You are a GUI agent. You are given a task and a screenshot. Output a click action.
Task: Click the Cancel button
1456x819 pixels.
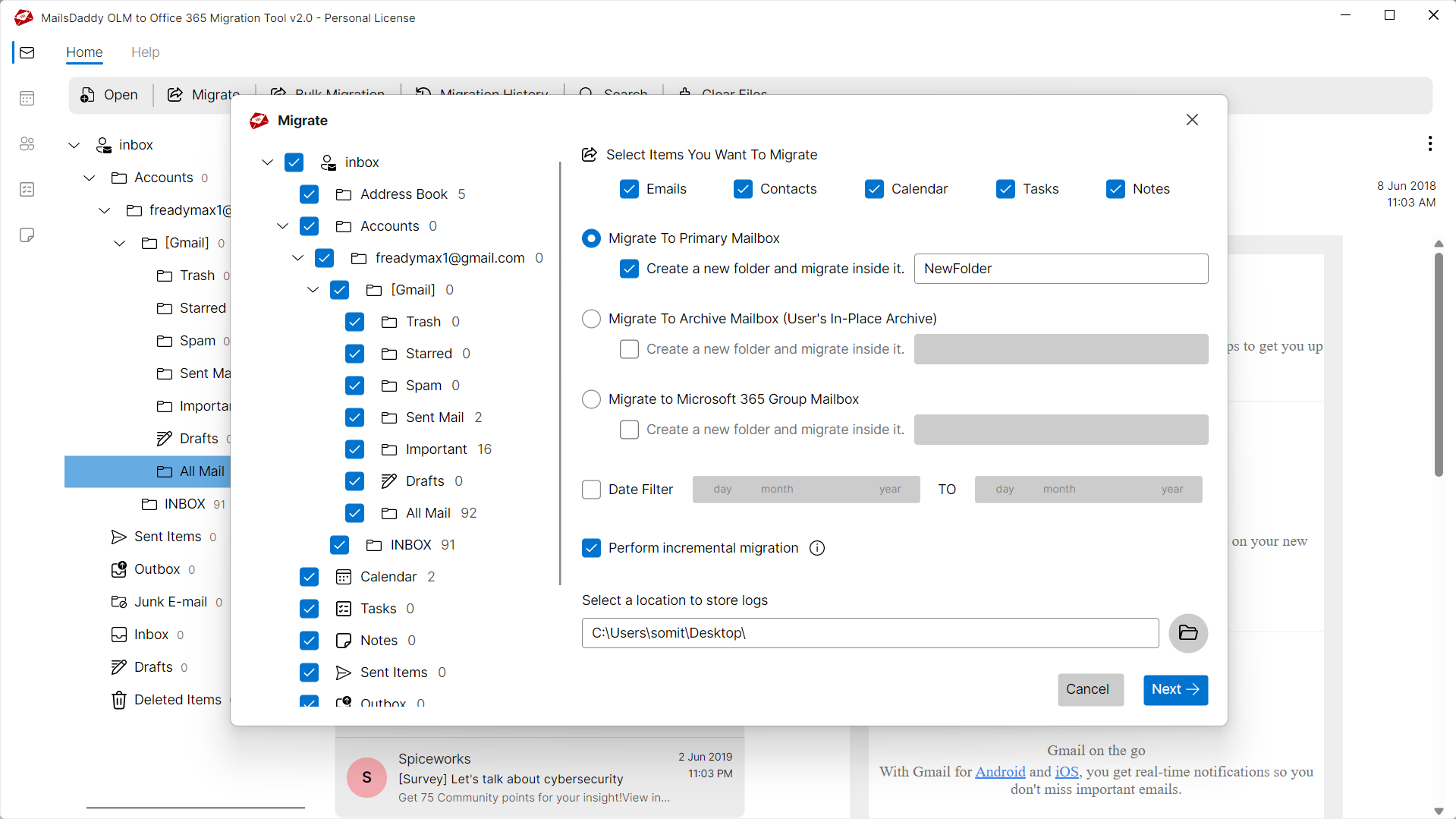(1090, 690)
